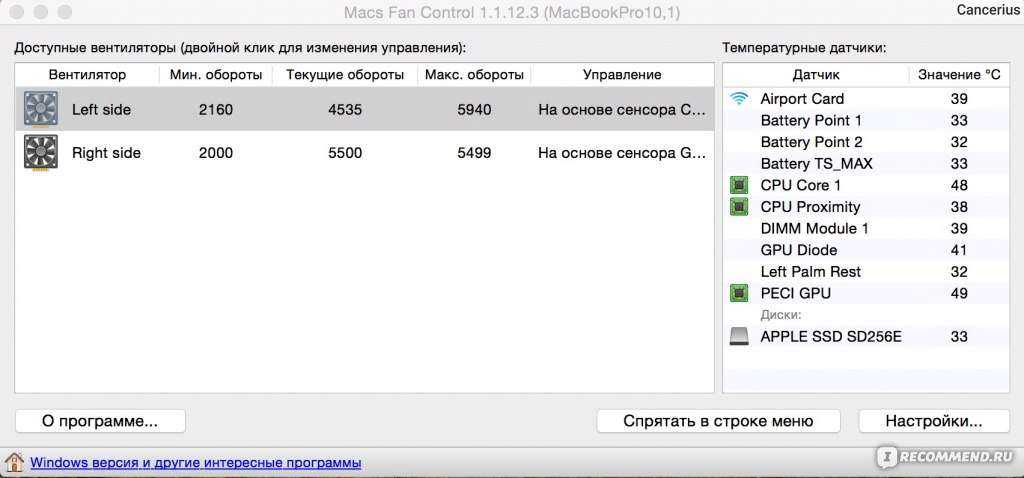Image resolution: width=1024 pixels, height=478 pixels.
Task: Select the PECI GPU sensor label
Action: [795, 293]
